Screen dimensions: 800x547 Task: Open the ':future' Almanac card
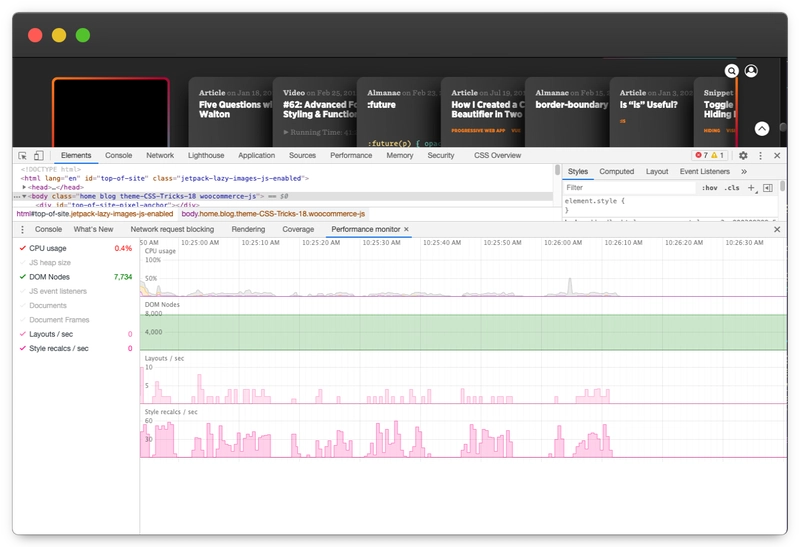click(399, 112)
